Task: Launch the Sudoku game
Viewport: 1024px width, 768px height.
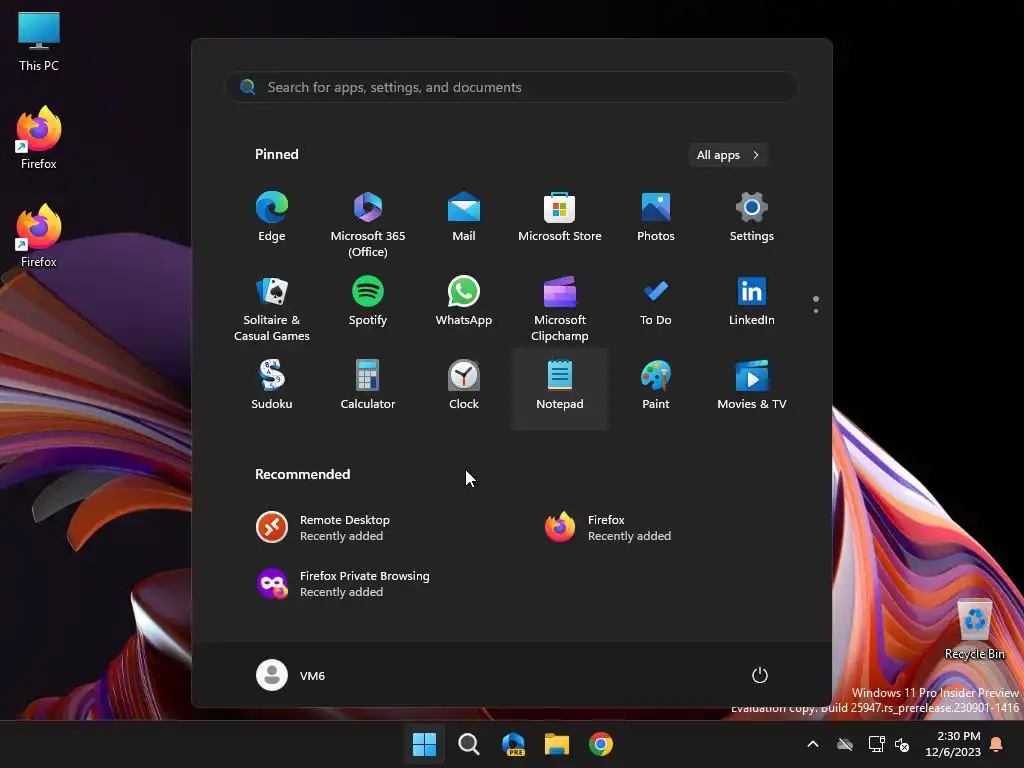Action: click(x=272, y=385)
